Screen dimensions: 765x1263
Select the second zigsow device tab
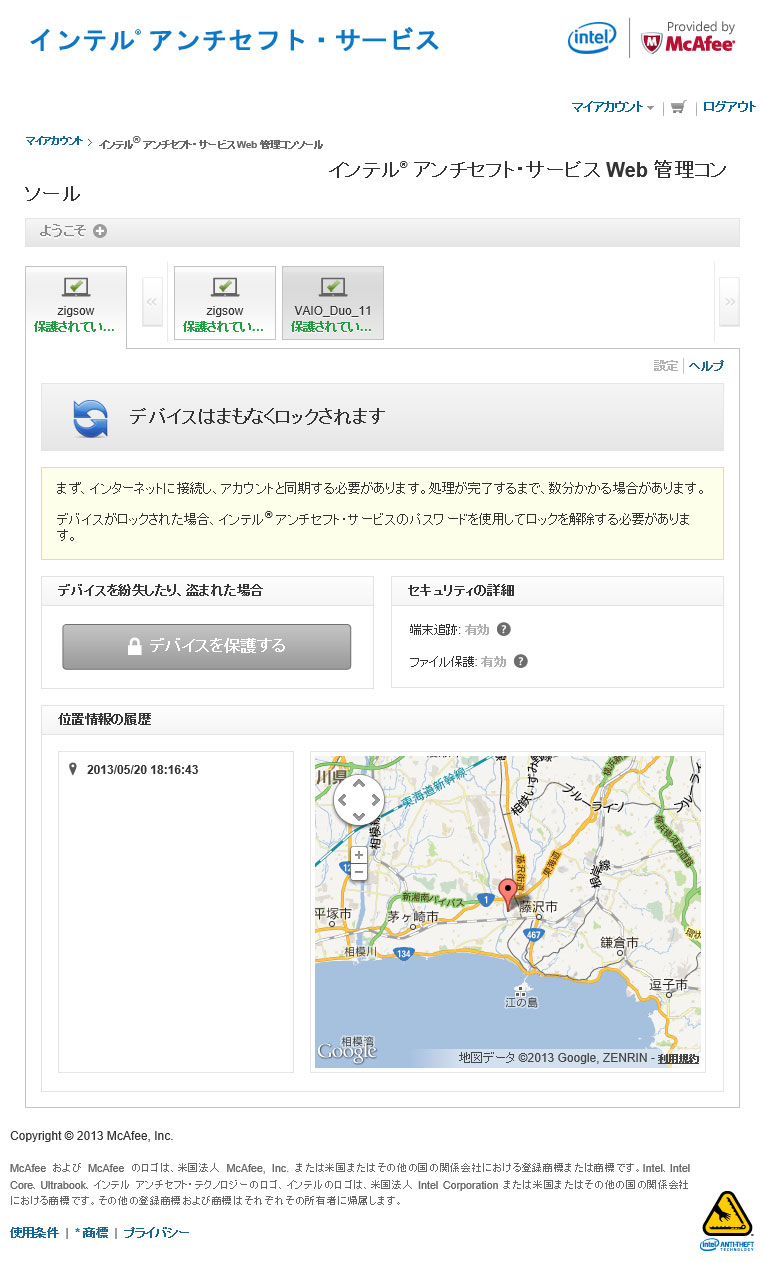pos(225,303)
